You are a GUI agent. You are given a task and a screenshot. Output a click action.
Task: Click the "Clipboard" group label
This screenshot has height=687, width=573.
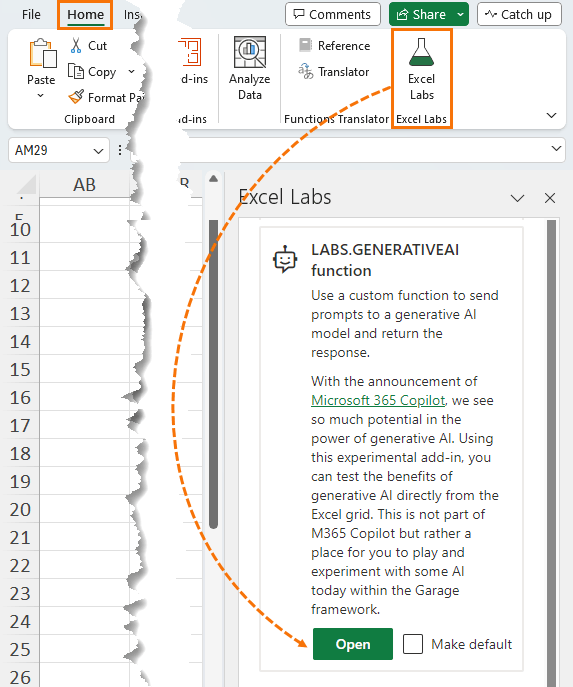[x=89, y=119]
